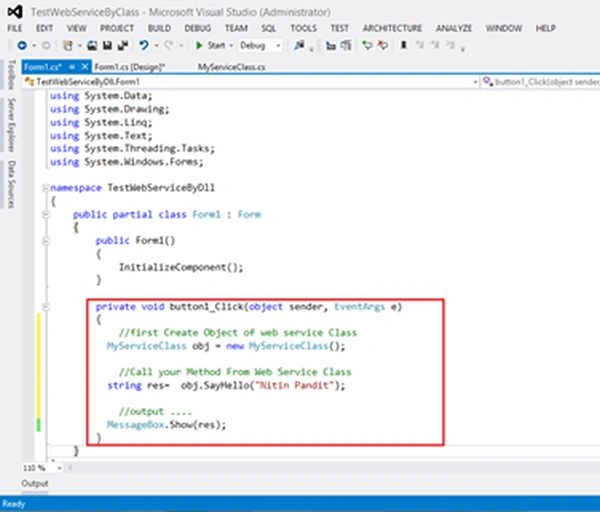Screen dimensions: 600x512
Task: Collapse the namespace TestWebServiceByDll block
Action: (46, 188)
